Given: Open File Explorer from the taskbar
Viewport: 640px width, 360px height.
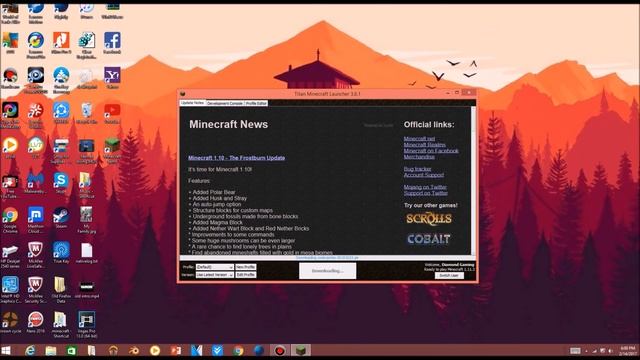Looking at the screenshot, I should pyautogui.click(x=51, y=351).
